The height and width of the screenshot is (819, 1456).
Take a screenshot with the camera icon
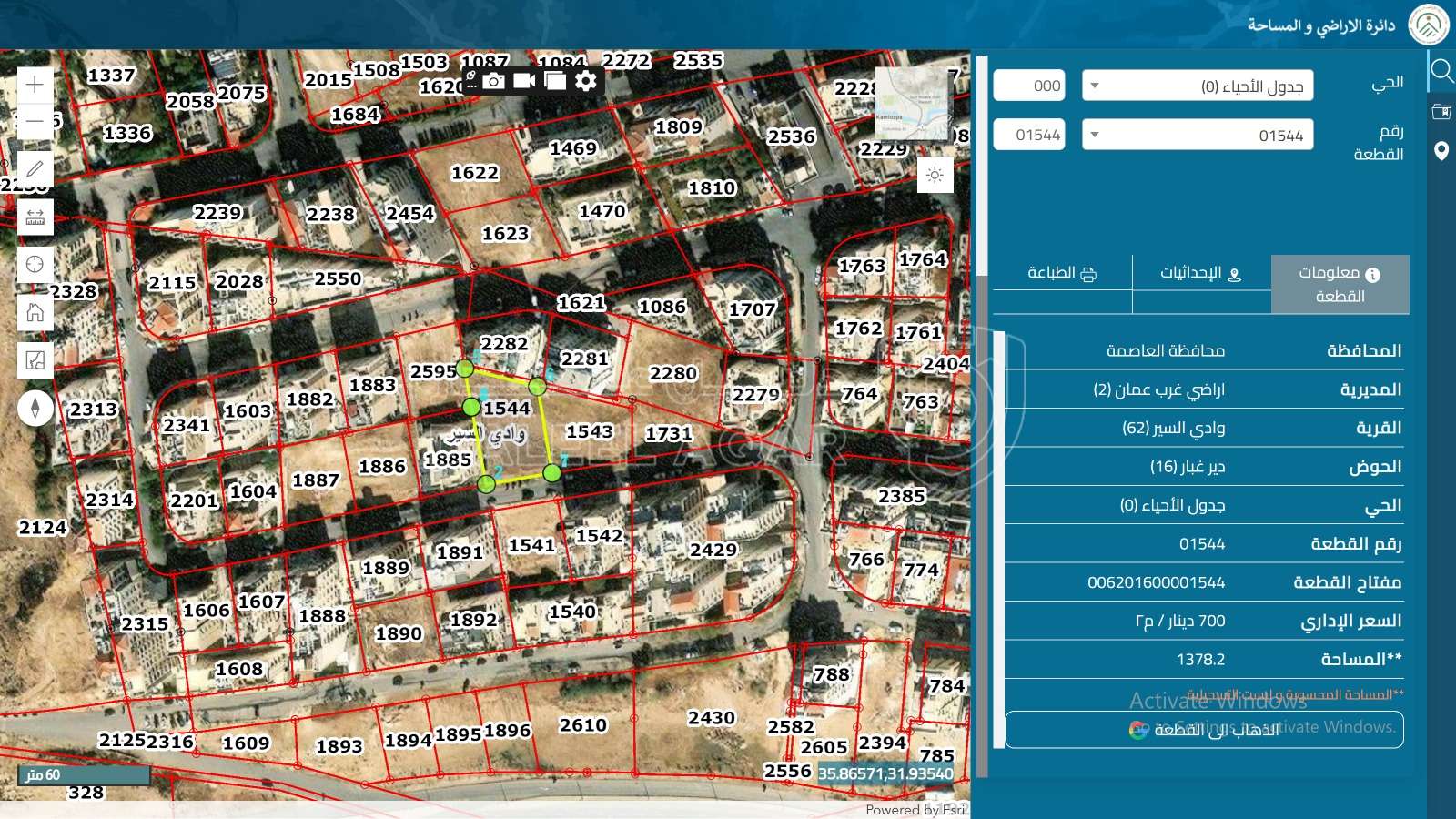(x=493, y=81)
